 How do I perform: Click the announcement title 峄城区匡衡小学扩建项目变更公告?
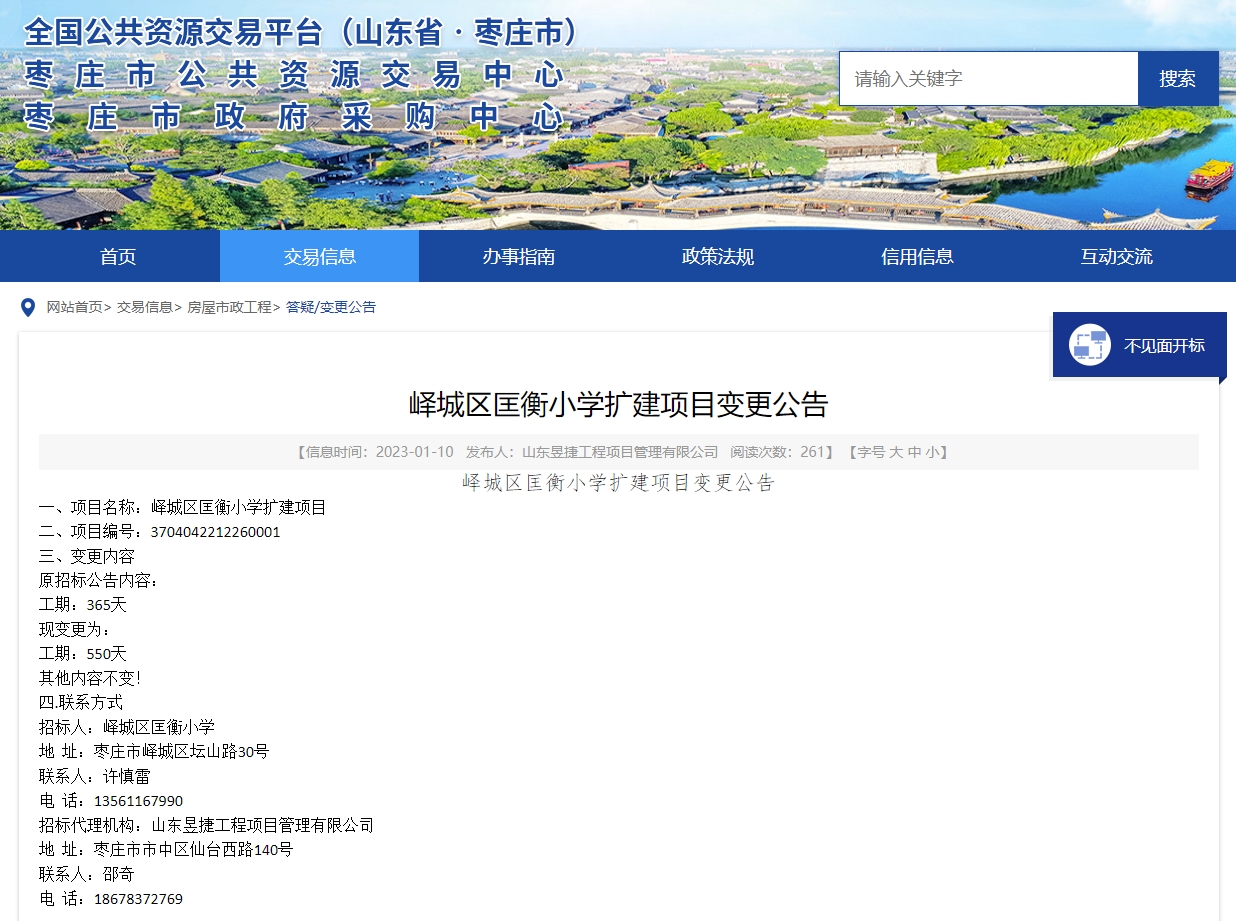[x=619, y=404]
